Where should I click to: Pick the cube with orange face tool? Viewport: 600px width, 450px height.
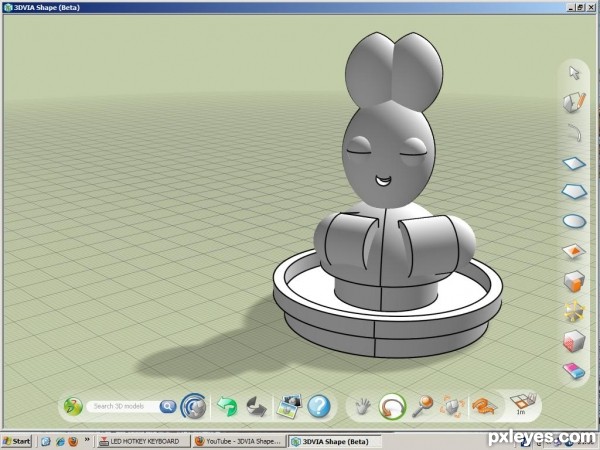(x=574, y=281)
